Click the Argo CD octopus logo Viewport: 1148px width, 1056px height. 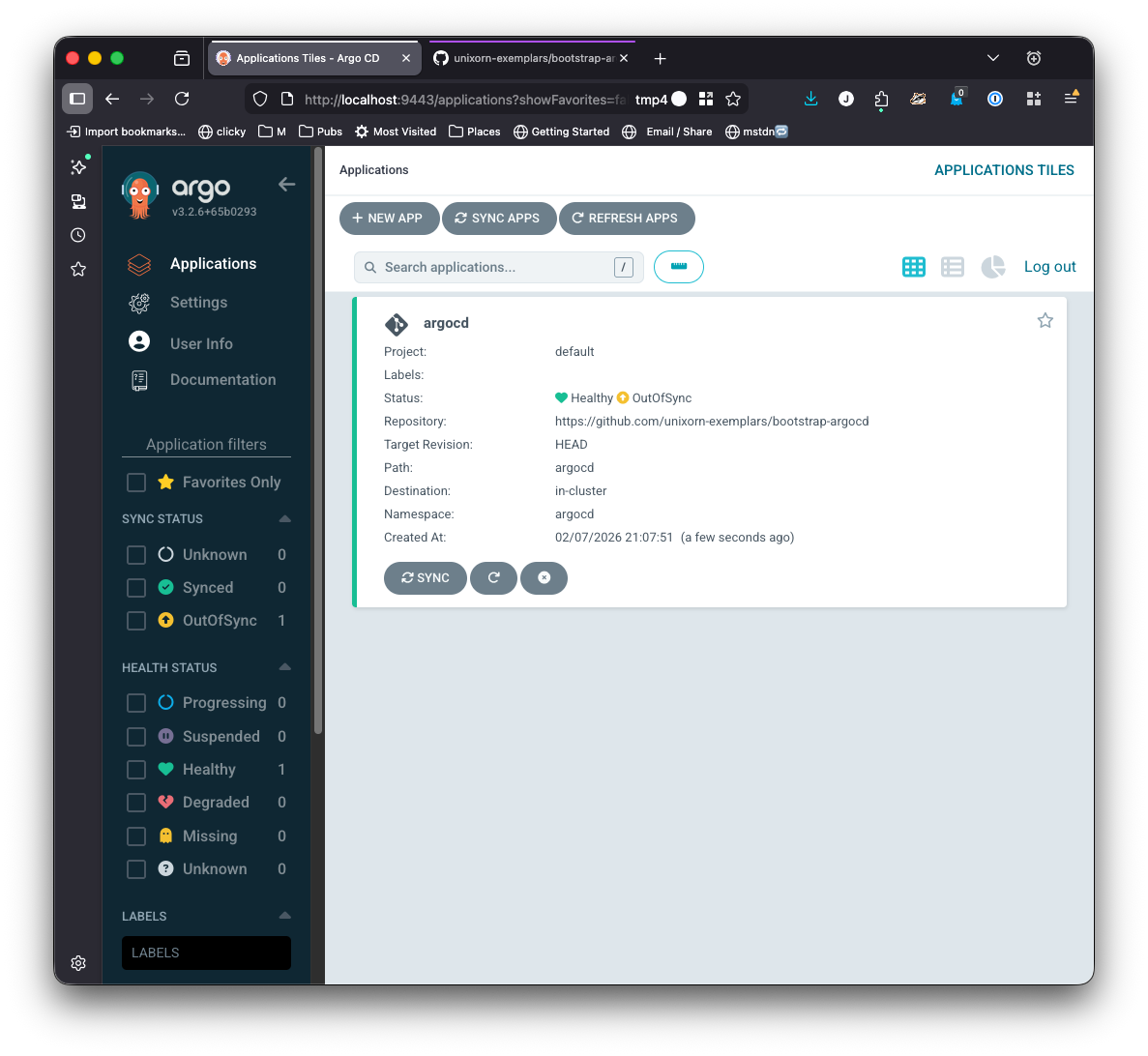click(138, 194)
